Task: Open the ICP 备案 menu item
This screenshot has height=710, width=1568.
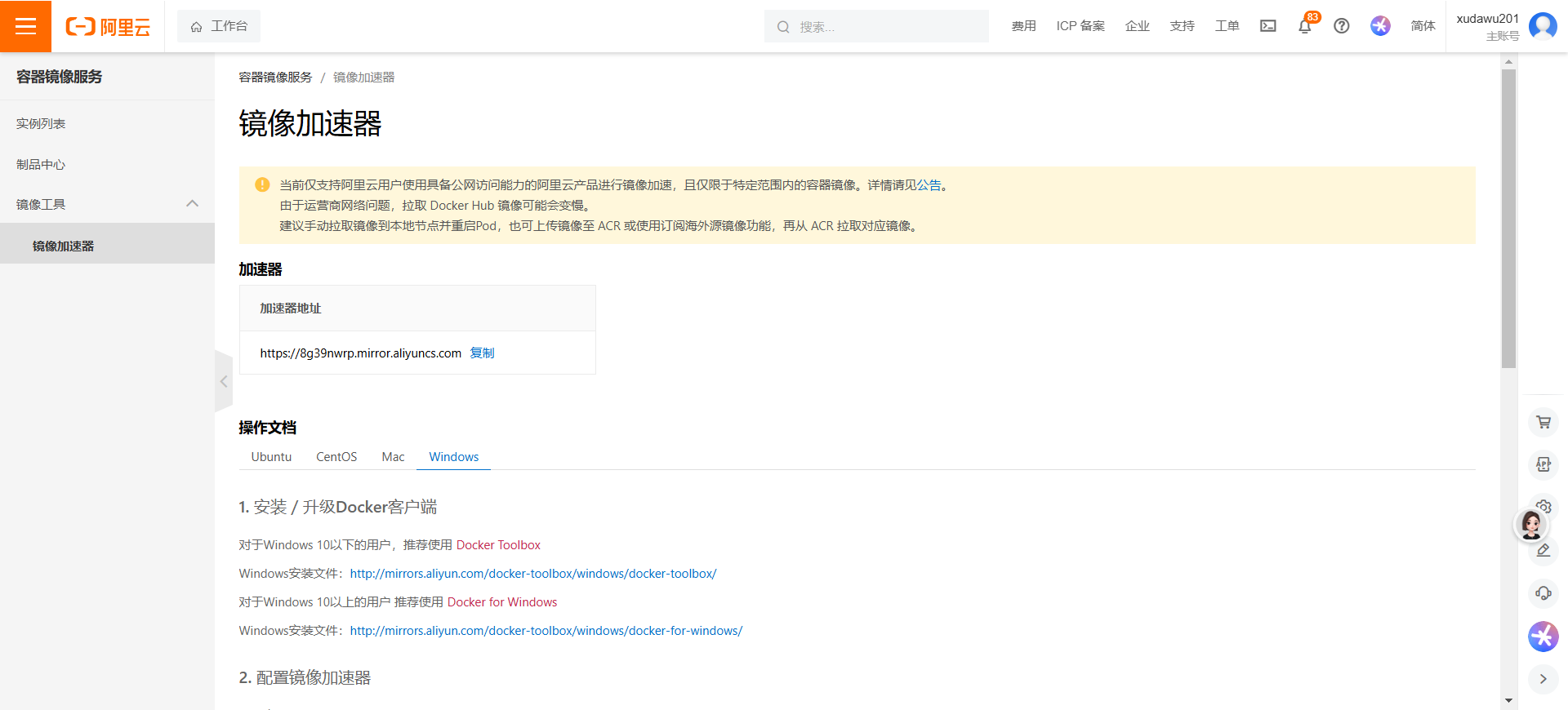Action: [1080, 26]
